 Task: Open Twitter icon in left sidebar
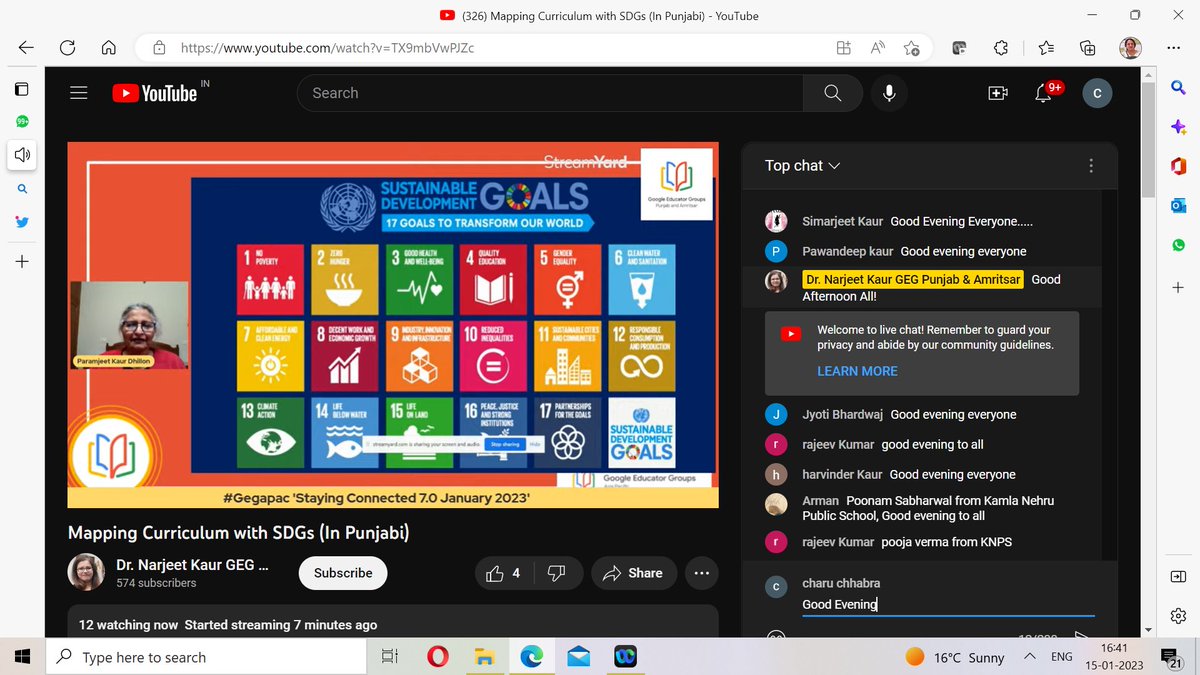pos(22,223)
